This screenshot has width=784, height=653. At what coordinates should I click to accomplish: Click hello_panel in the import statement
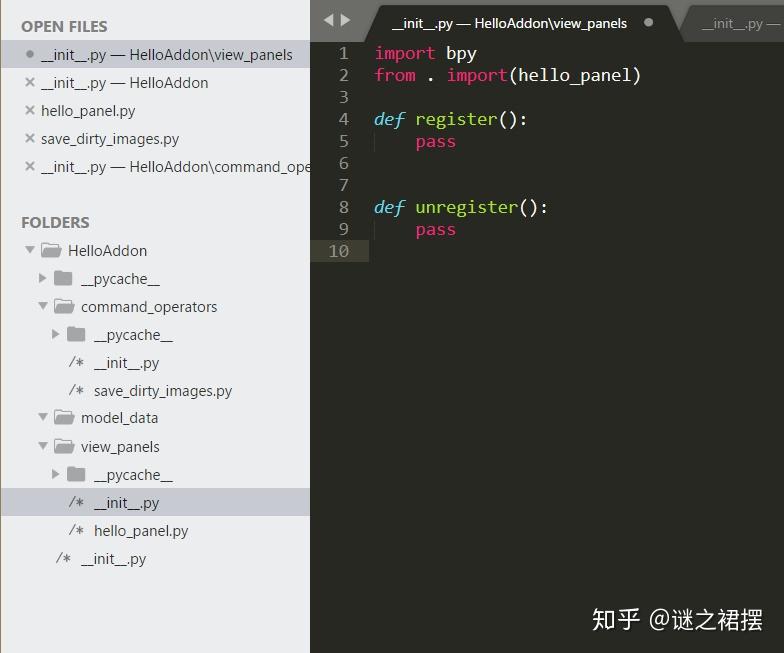pos(574,75)
